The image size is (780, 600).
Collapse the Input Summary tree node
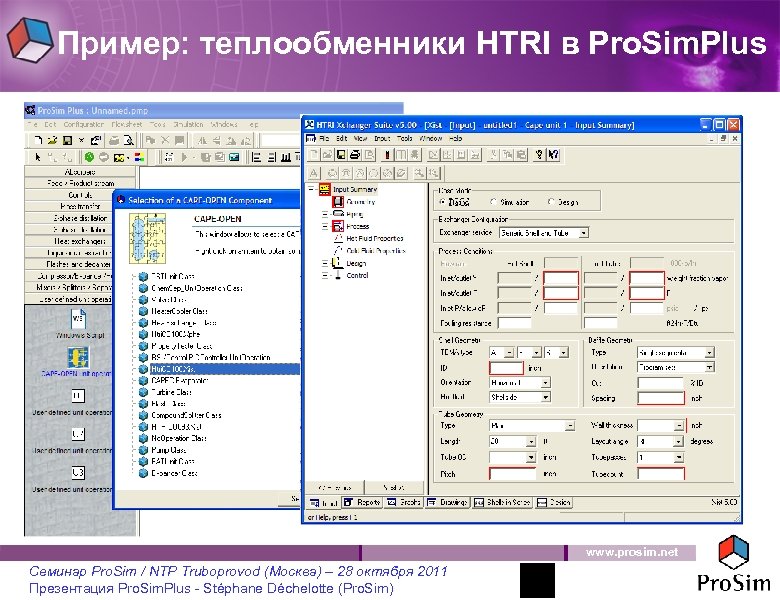click(x=311, y=189)
